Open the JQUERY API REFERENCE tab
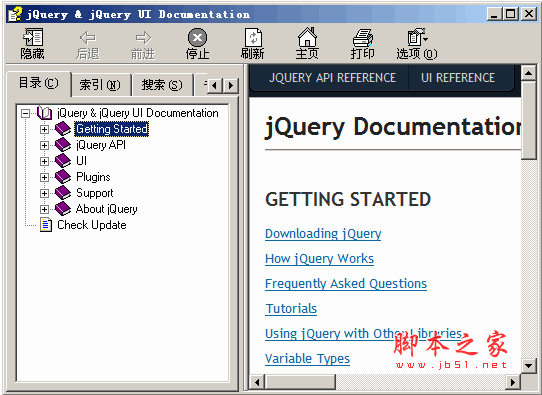Viewport: 542px width, 395px height. [332, 78]
